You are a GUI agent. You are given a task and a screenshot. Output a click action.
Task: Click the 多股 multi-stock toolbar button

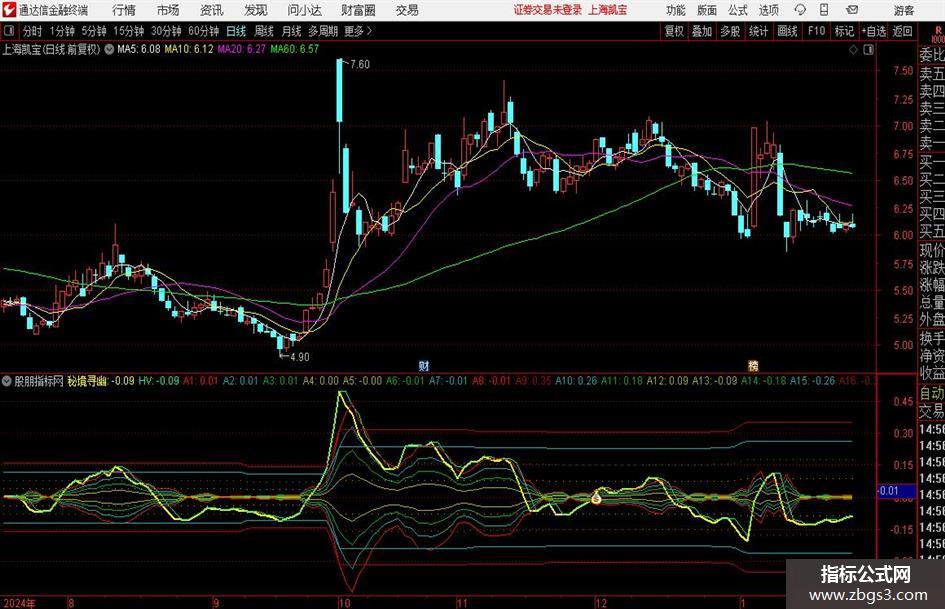click(x=730, y=31)
